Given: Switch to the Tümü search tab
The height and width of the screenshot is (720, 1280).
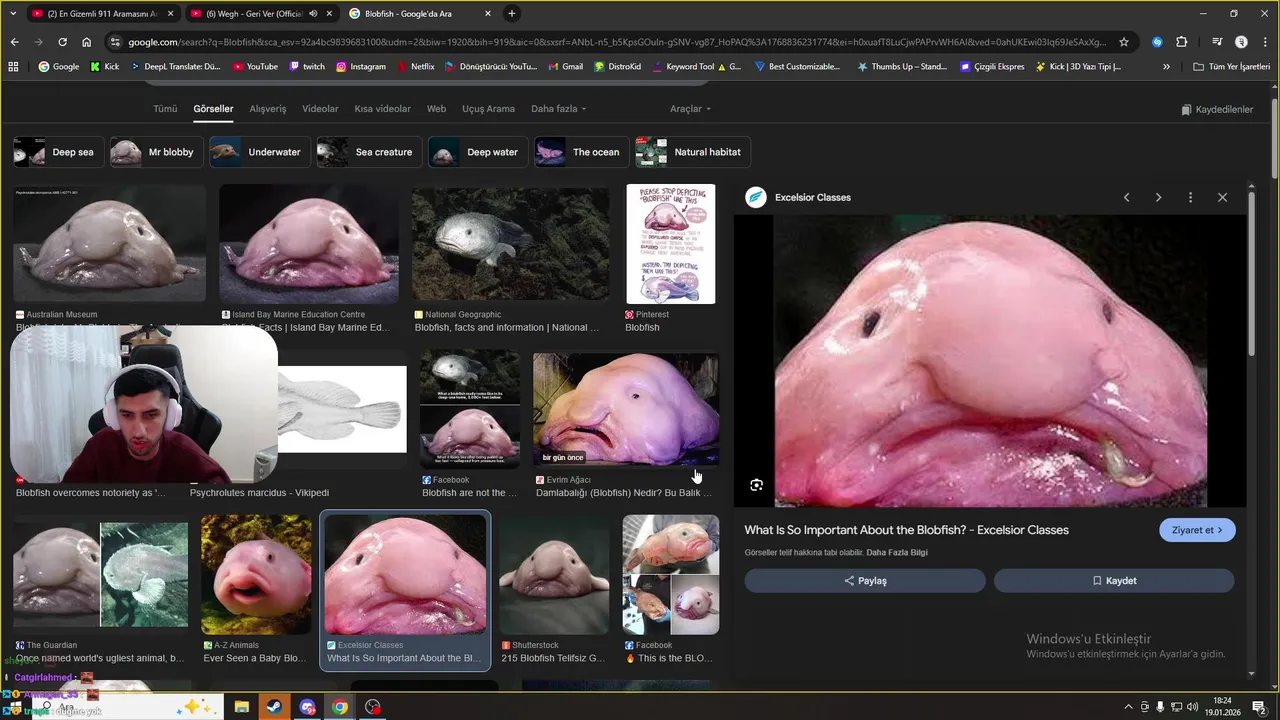Looking at the screenshot, I should pyautogui.click(x=165, y=108).
